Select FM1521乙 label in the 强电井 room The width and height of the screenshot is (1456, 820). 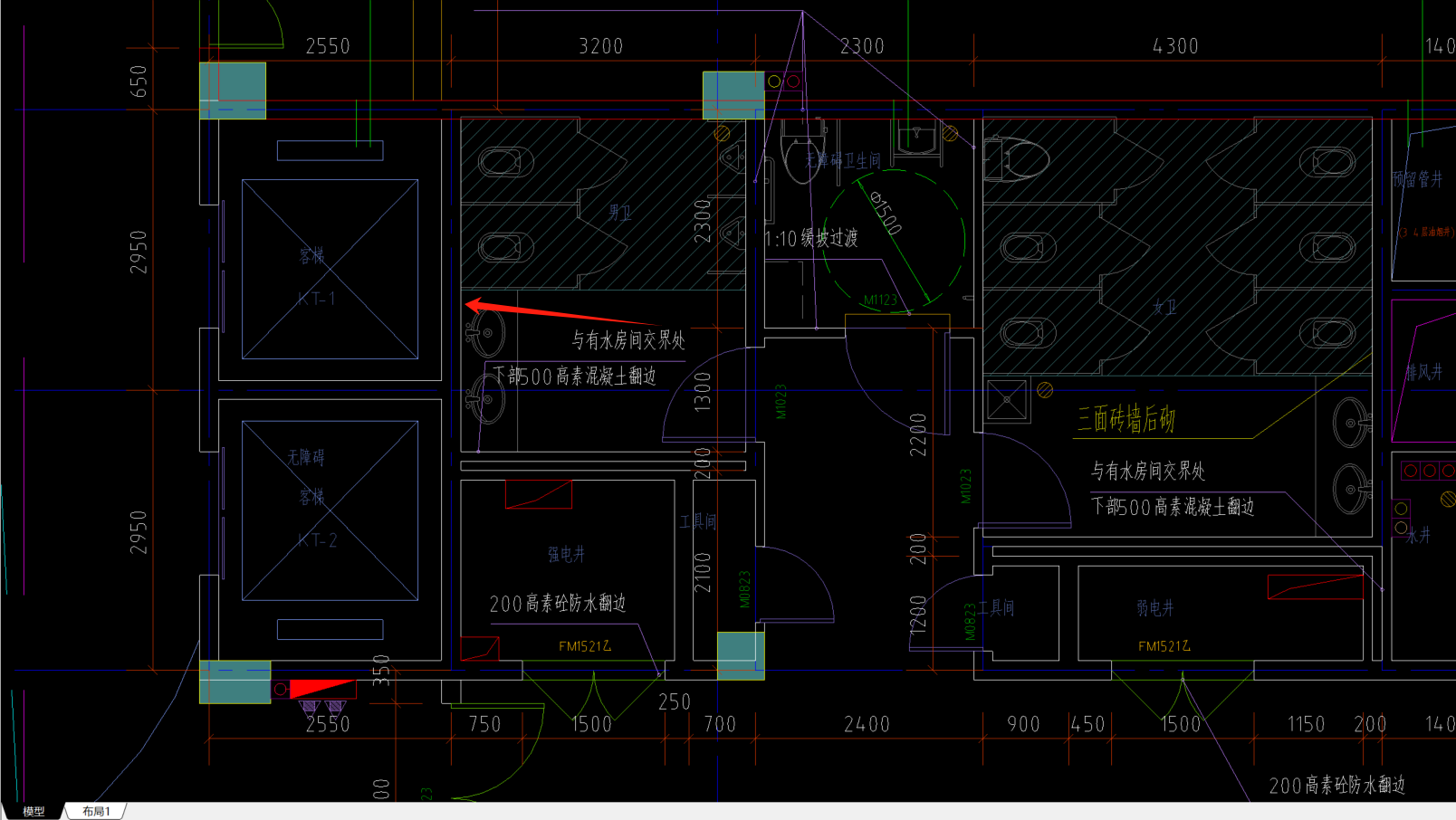tap(585, 646)
